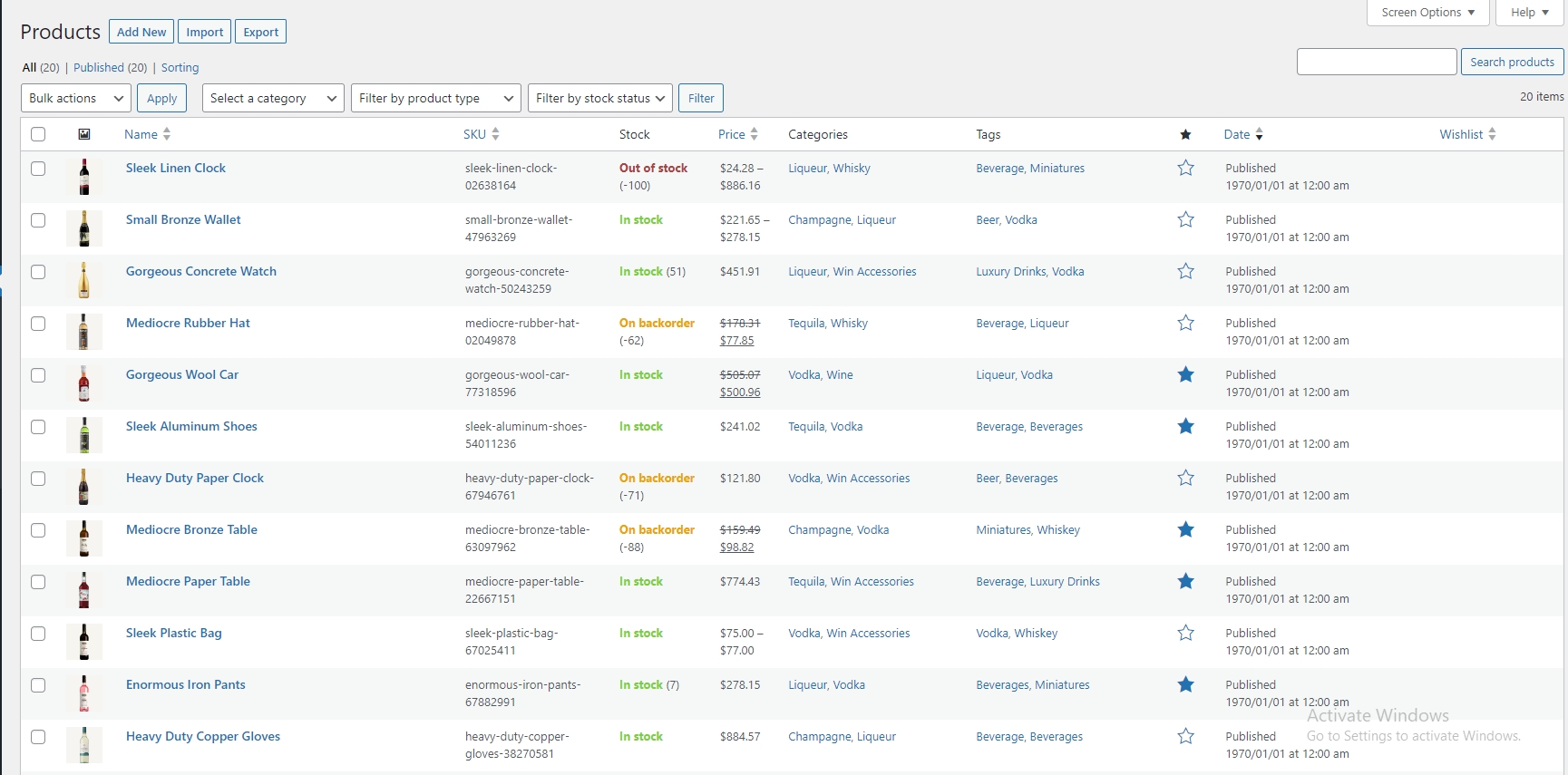The image size is (1568, 775).
Task: Click the Add New product button
Action: pyautogui.click(x=141, y=32)
